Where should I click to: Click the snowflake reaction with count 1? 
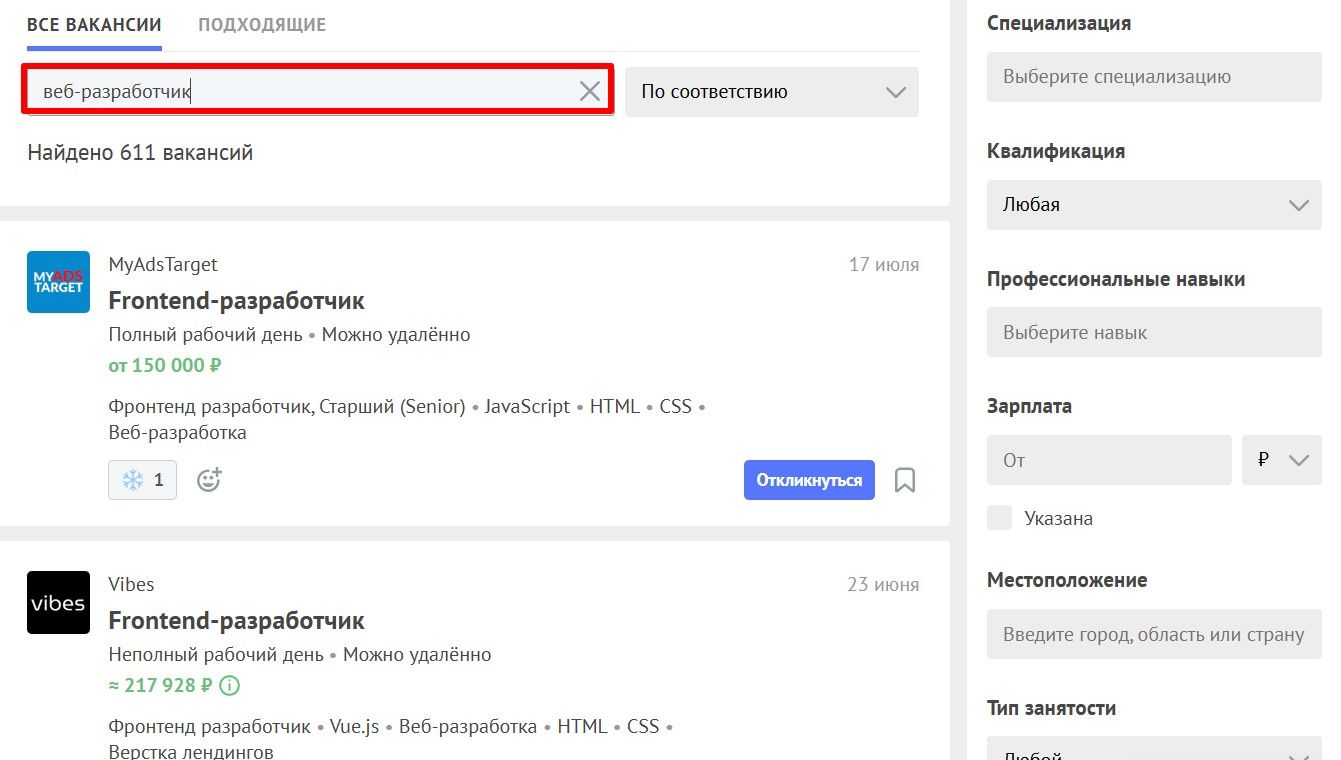pos(143,480)
